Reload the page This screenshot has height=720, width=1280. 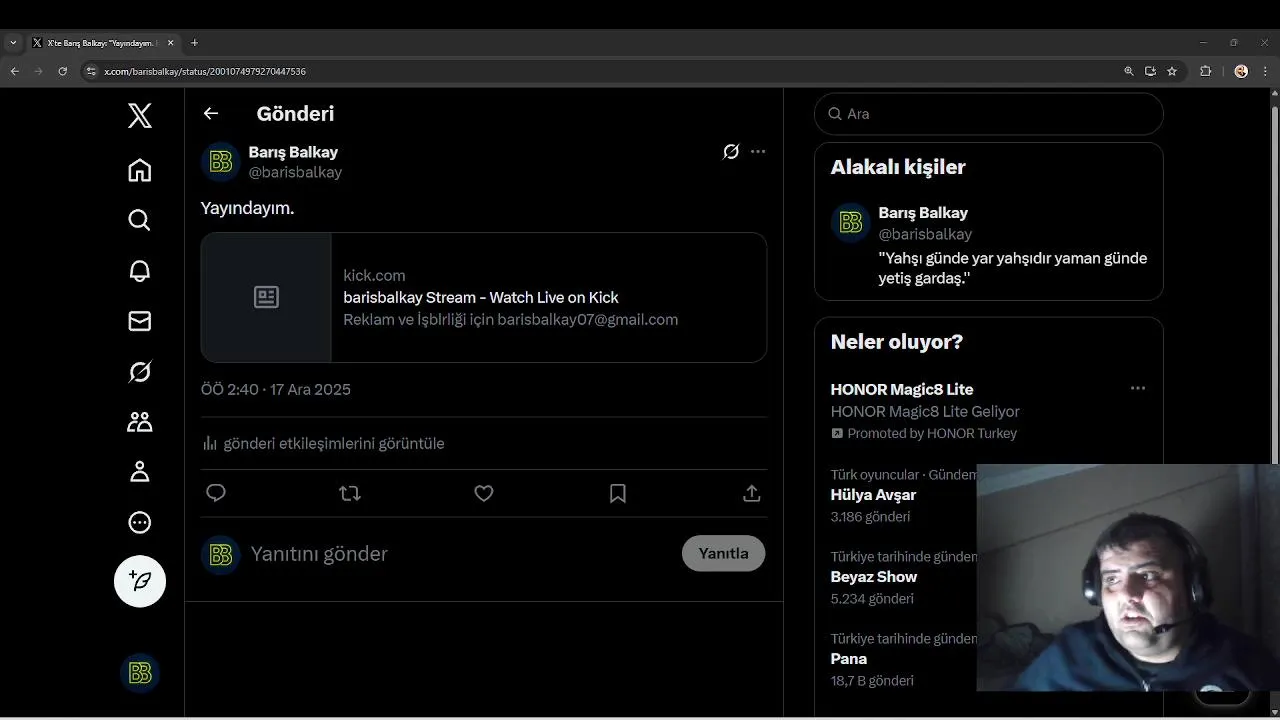coord(62,71)
